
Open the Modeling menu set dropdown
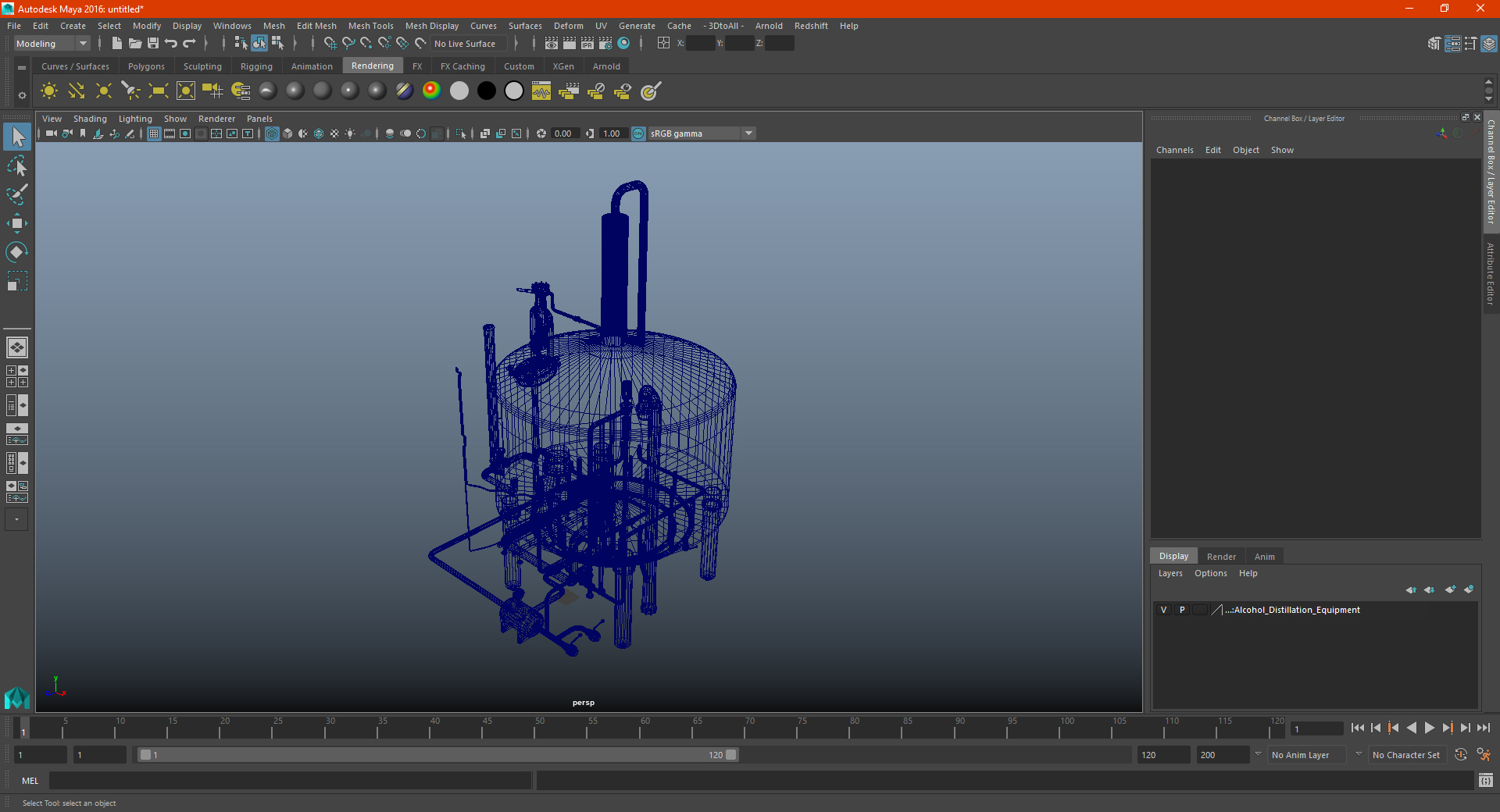pos(52,44)
